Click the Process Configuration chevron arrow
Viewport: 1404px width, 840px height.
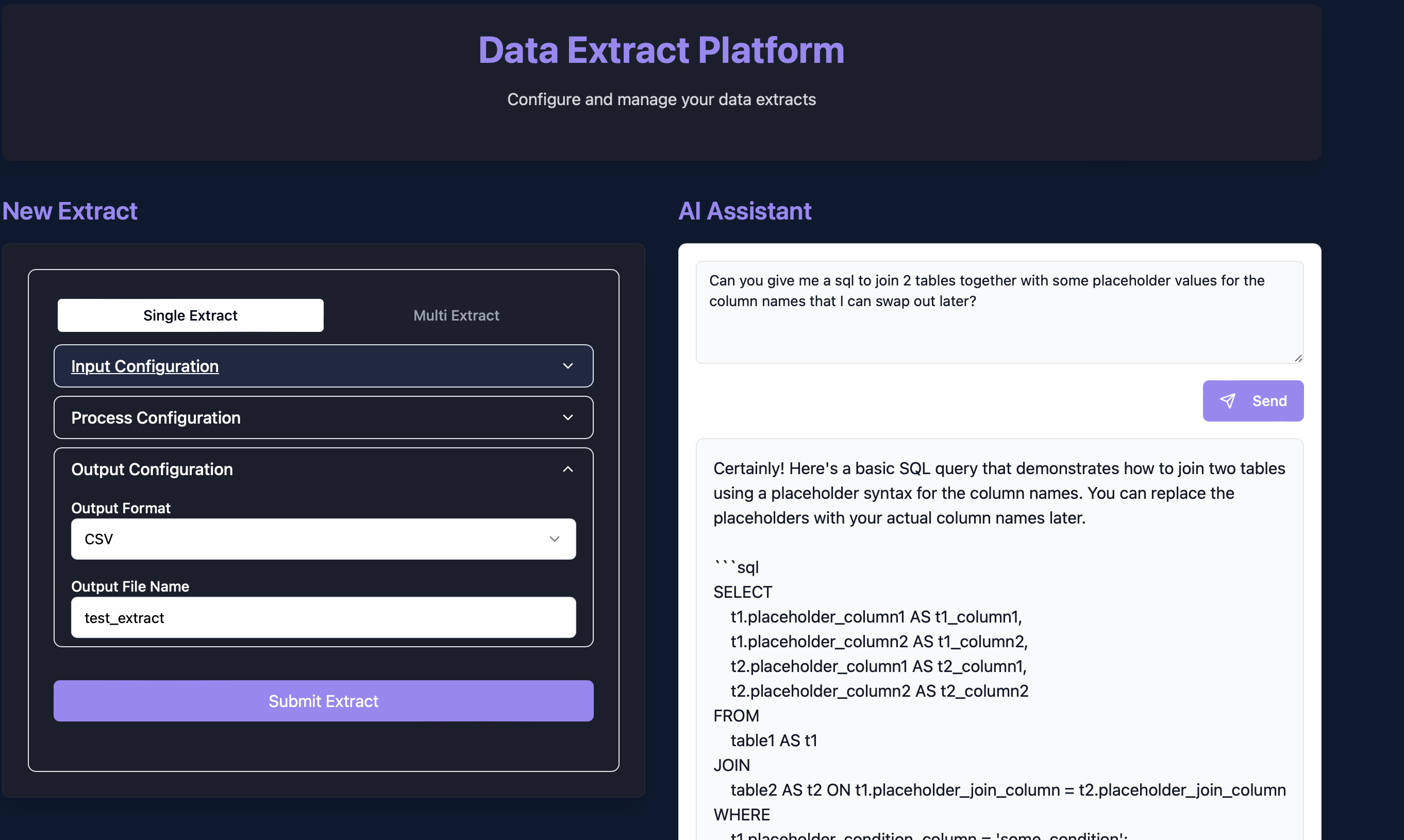pos(568,417)
